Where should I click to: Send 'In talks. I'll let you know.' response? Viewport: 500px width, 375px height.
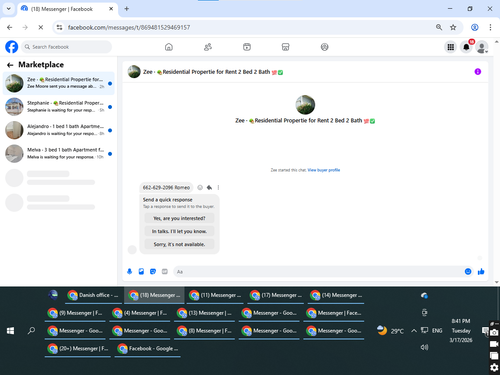pyautogui.click(x=179, y=231)
